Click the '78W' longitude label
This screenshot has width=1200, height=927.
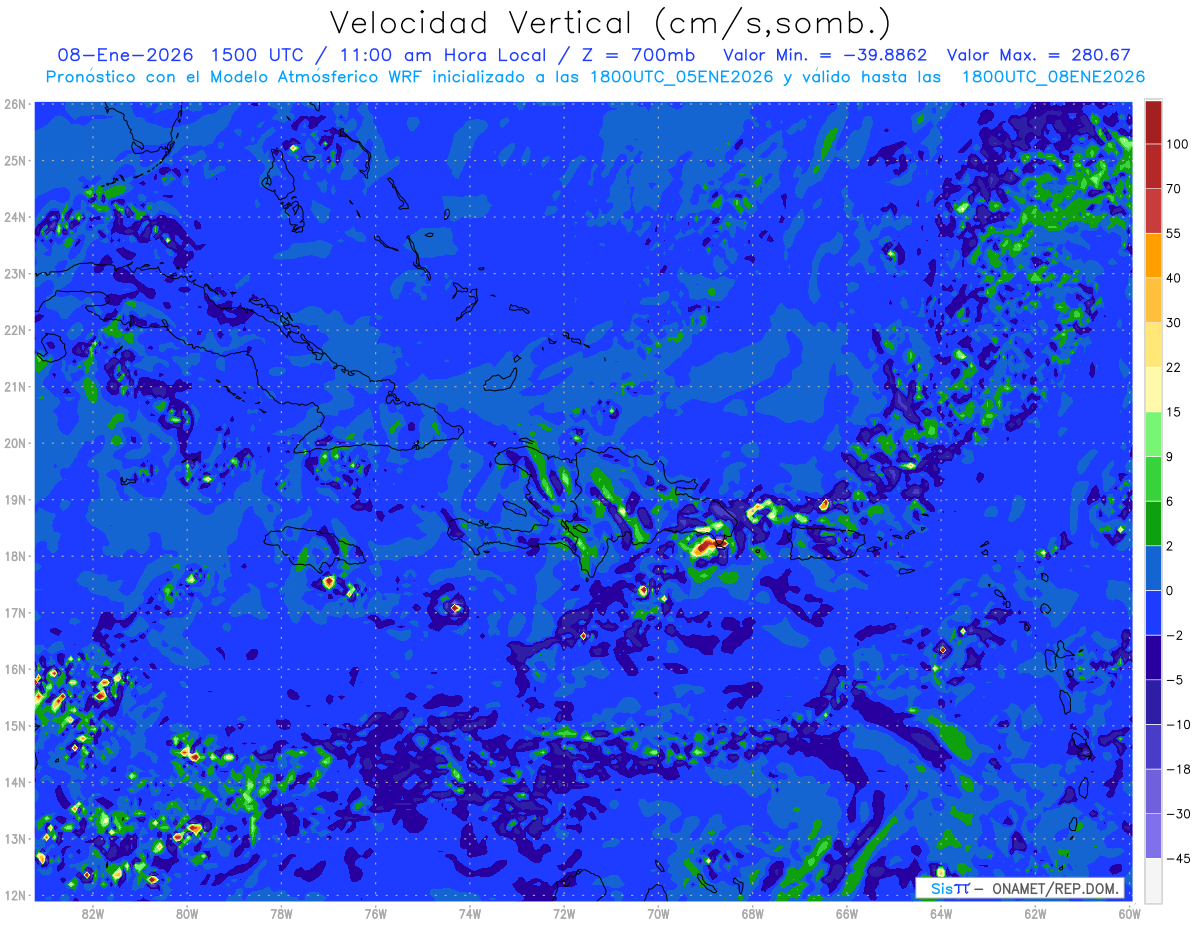(281, 912)
